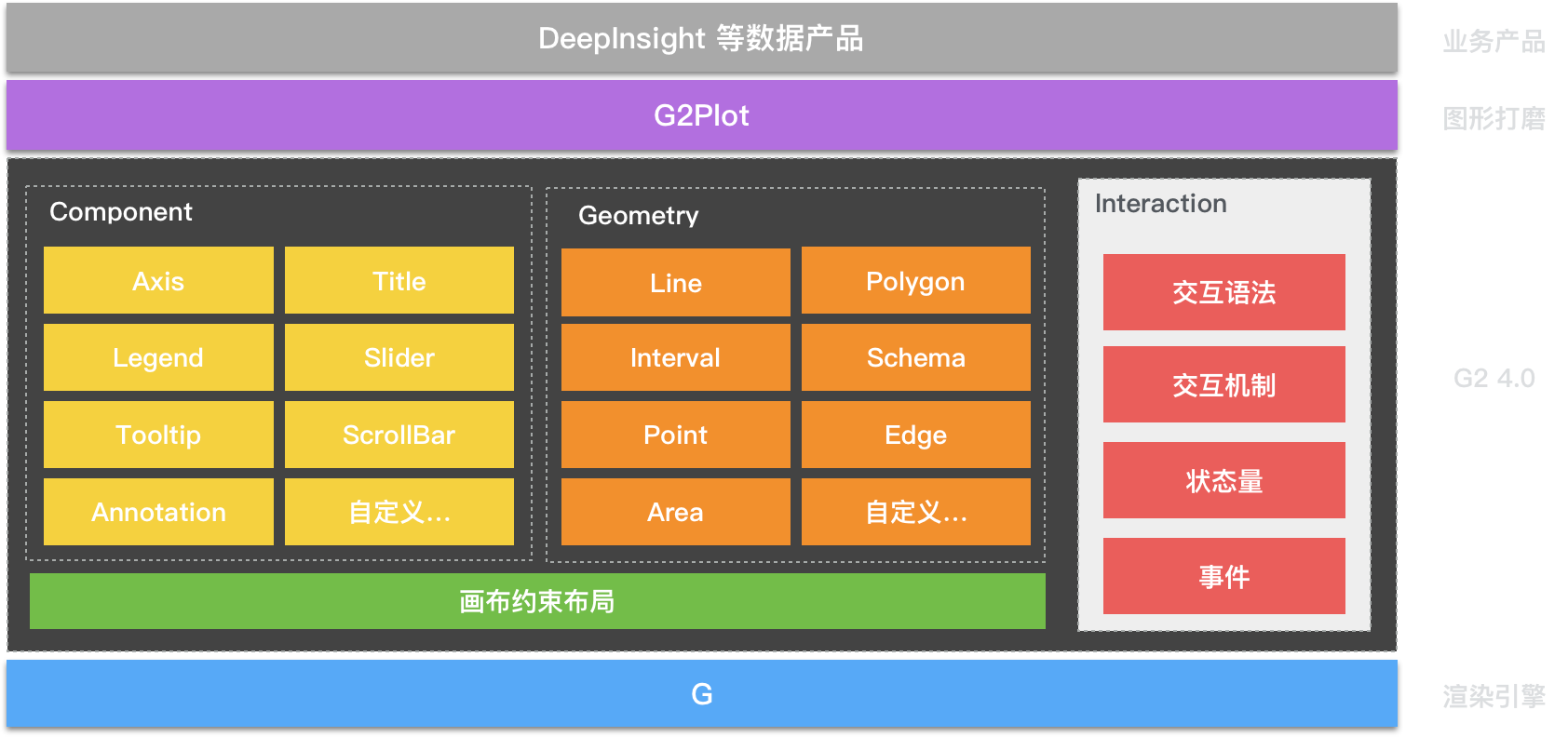Click the 交互语法 interaction block
Image resolution: width=1568 pixels, height=737 pixels.
[1223, 292]
